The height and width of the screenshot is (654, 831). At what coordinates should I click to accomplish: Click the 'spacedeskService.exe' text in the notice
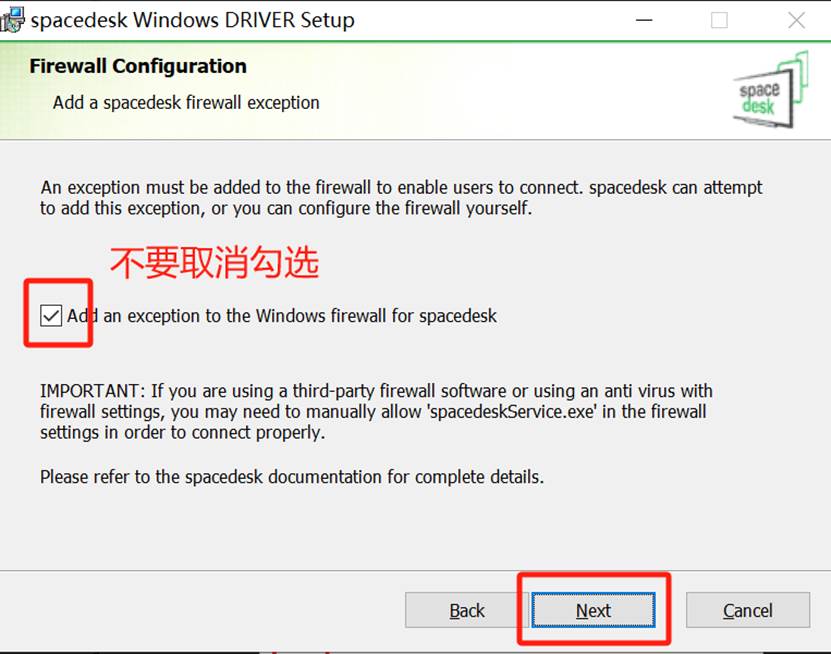point(511,412)
